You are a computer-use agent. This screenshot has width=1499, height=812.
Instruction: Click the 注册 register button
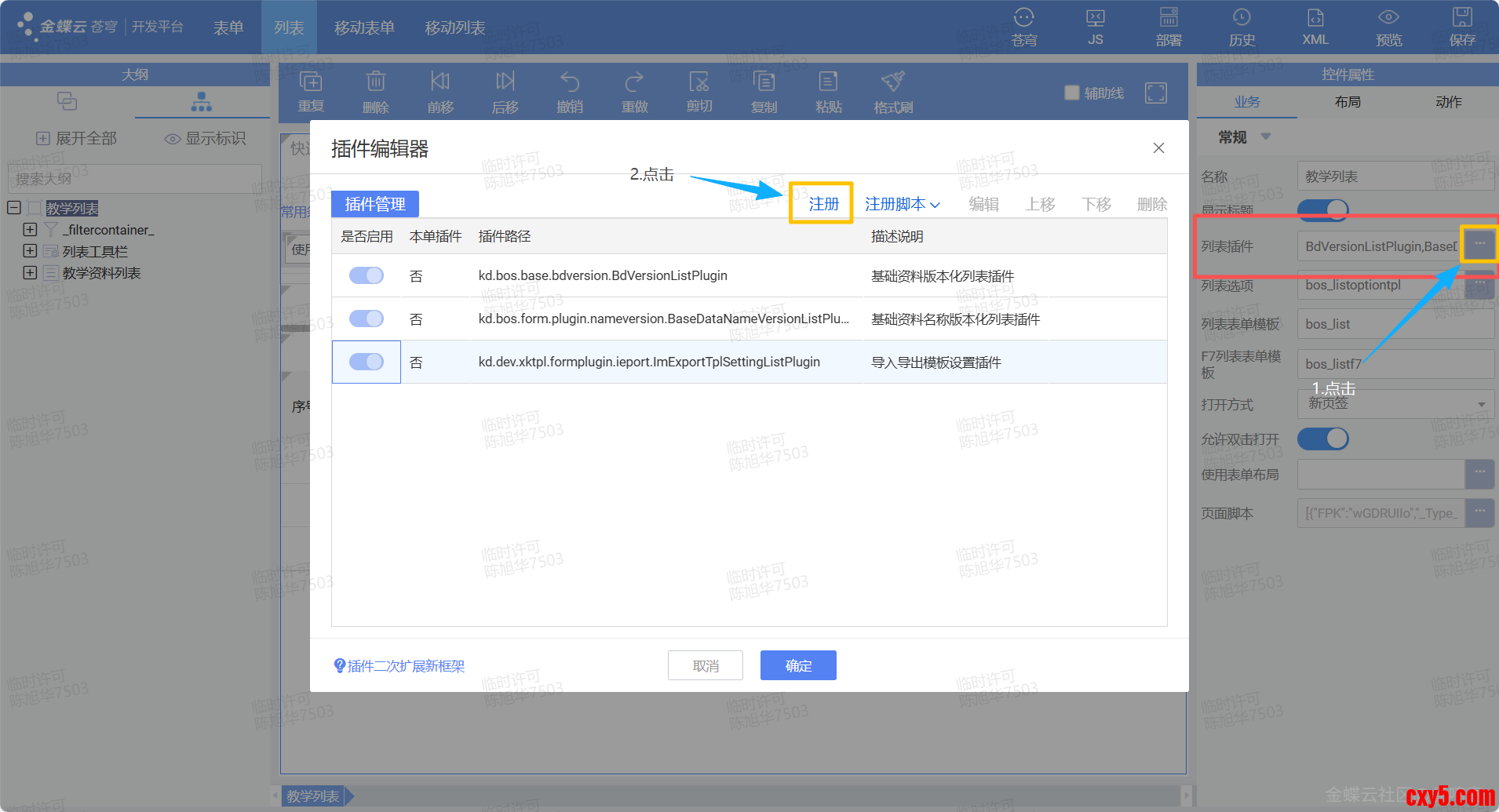click(x=823, y=204)
